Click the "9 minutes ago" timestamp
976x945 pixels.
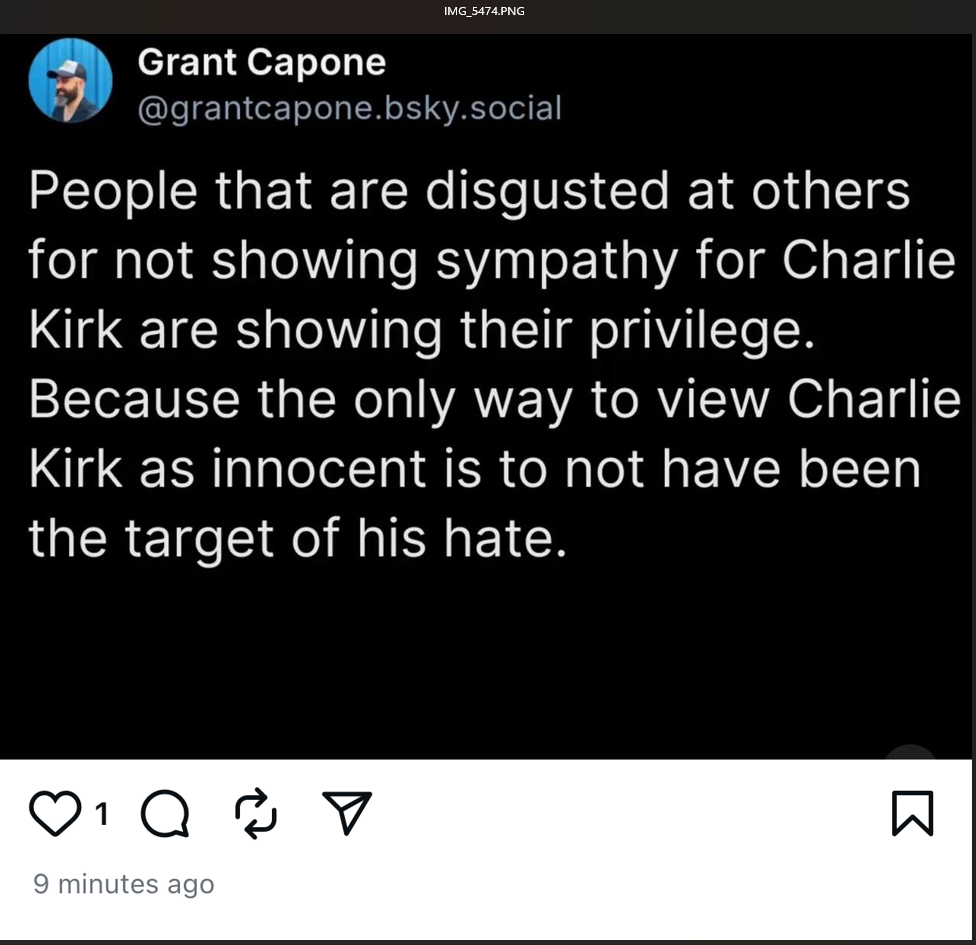[124, 884]
